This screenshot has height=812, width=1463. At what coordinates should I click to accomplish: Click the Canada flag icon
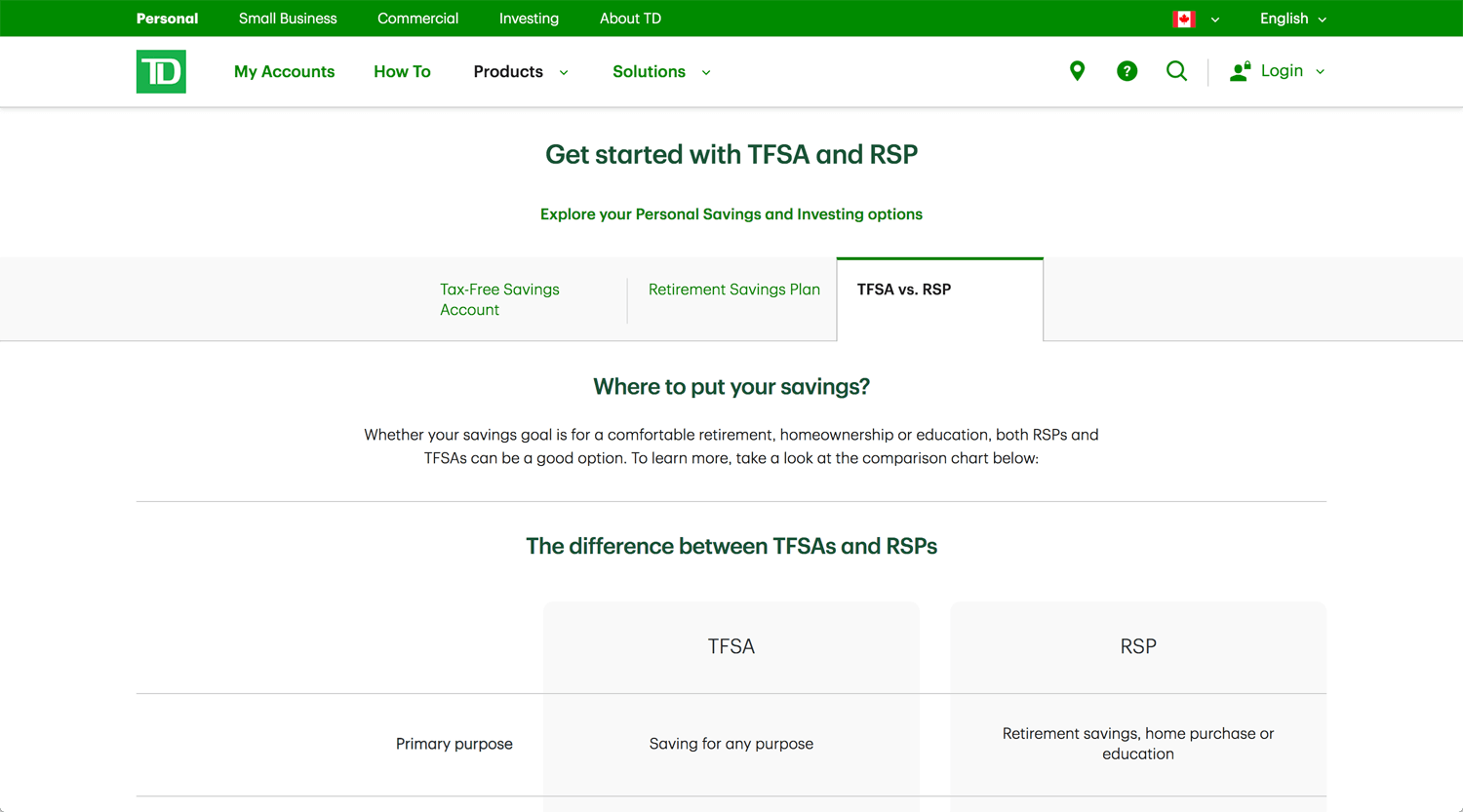pos(1184,19)
